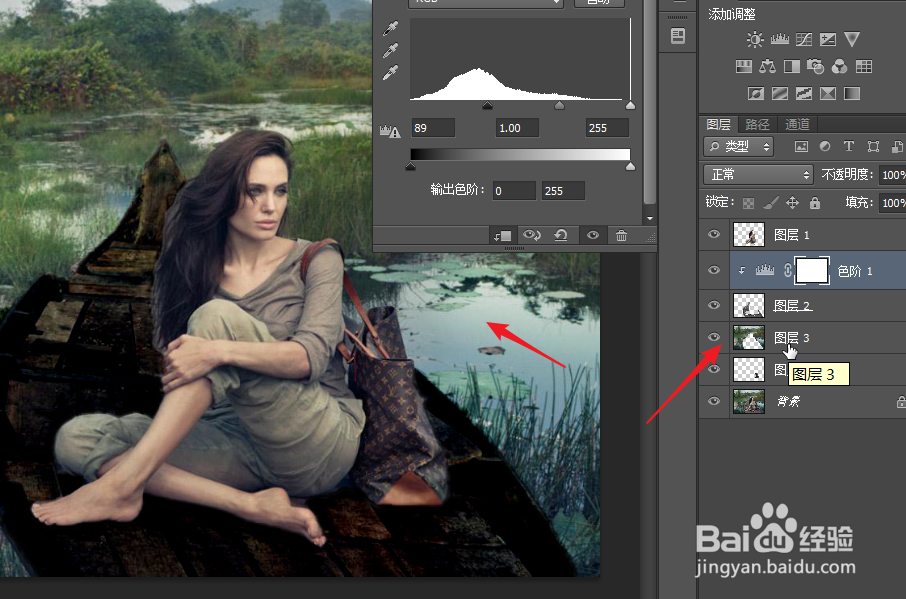Open the 类型 layer filter dropdown
The width and height of the screenshot is (906, 599).
tap(738, 147)
